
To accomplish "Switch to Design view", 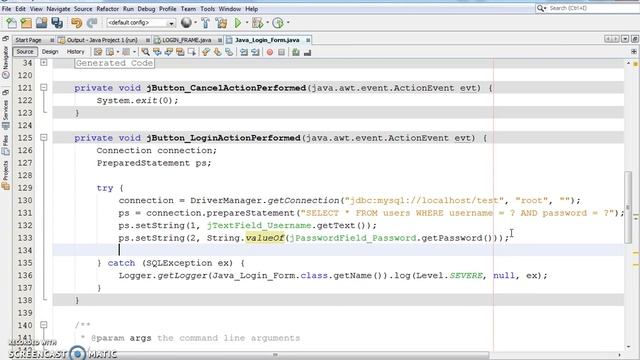I will (50, 52).
